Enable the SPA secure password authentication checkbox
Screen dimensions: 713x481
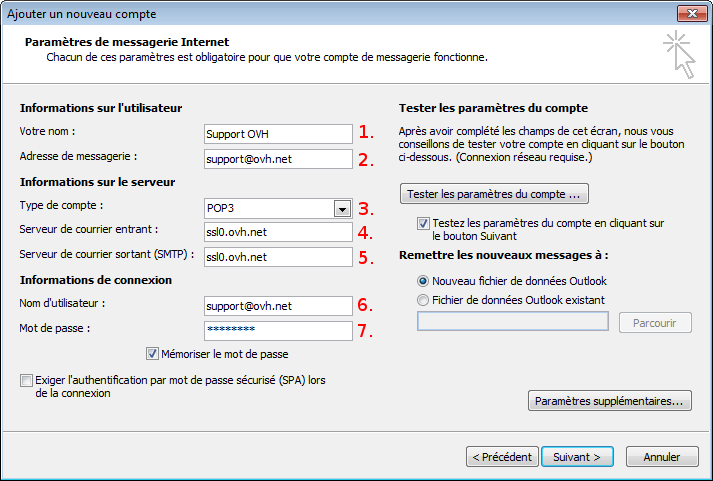click(x=25, y=381)
